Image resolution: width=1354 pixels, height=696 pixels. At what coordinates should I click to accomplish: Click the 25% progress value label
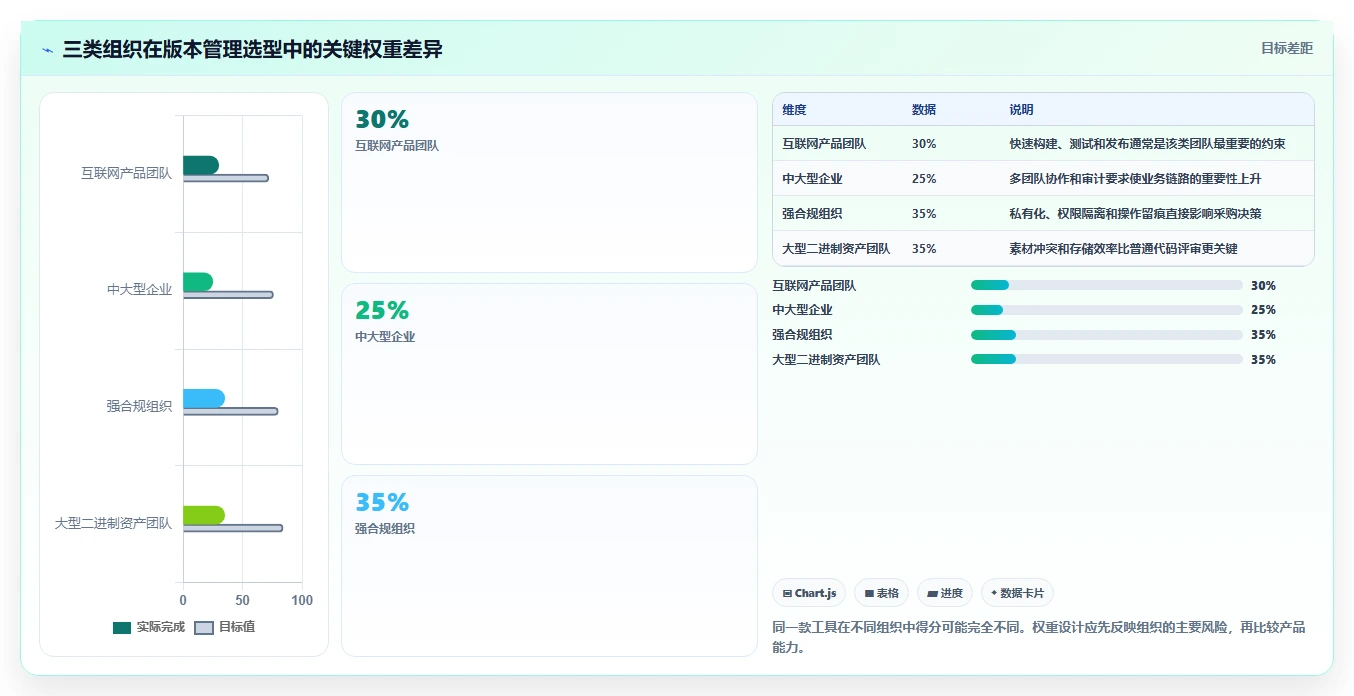pos(1263,310)
